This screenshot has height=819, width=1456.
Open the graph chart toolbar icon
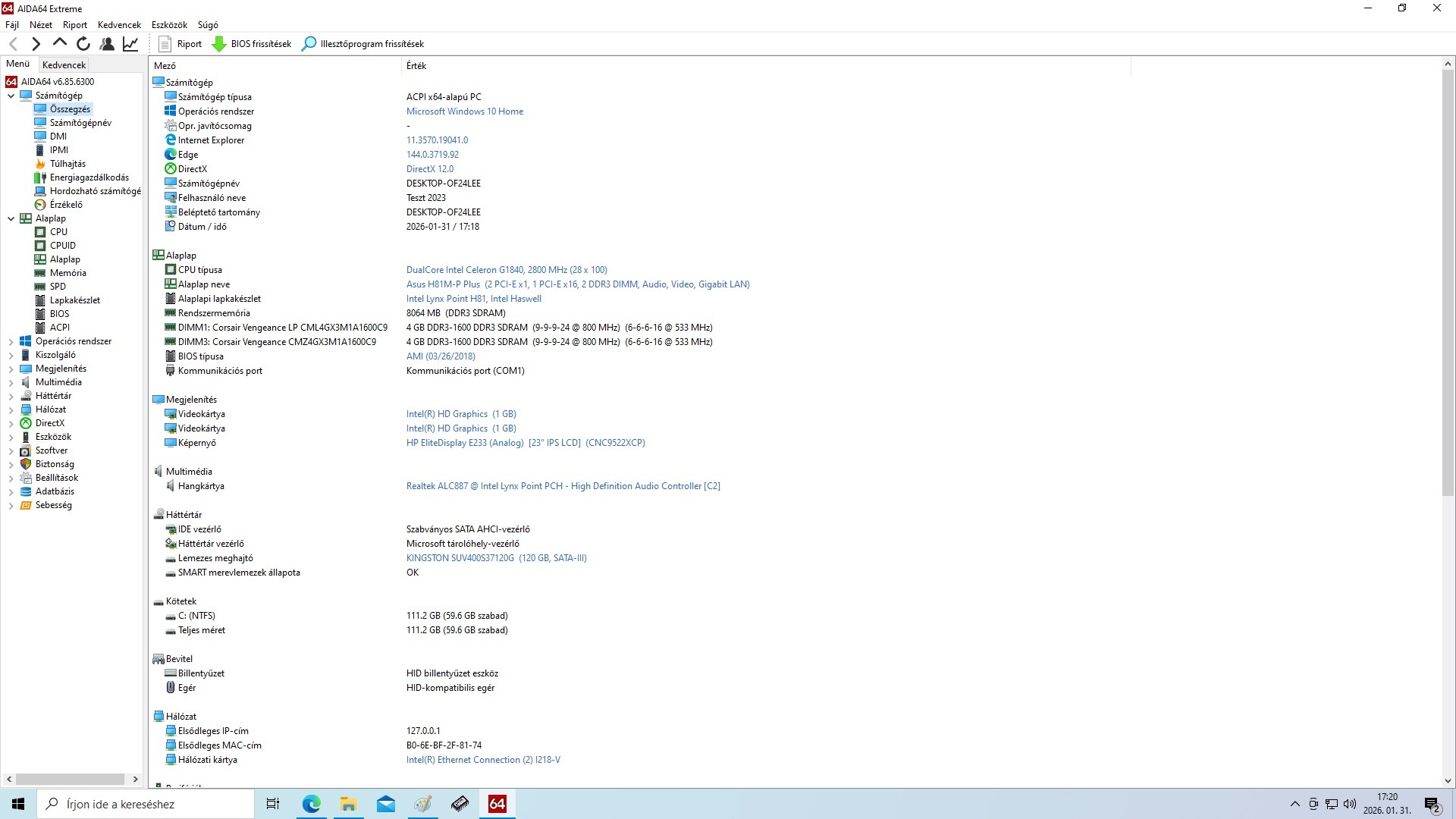(130, 44)
